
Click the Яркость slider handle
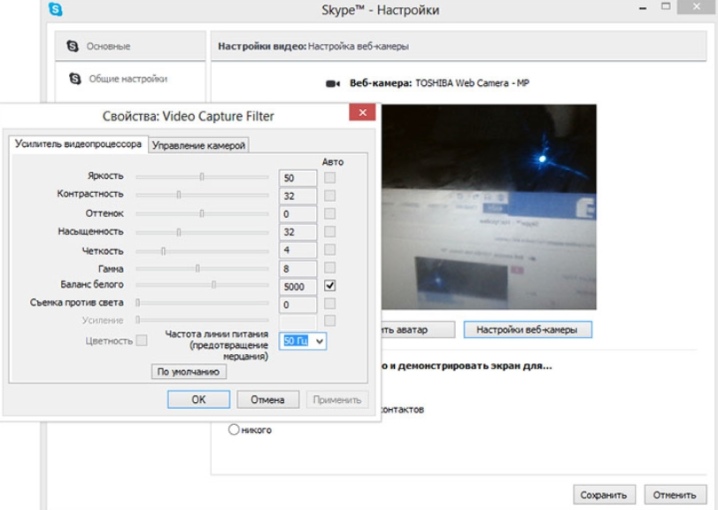pos(202,177)
